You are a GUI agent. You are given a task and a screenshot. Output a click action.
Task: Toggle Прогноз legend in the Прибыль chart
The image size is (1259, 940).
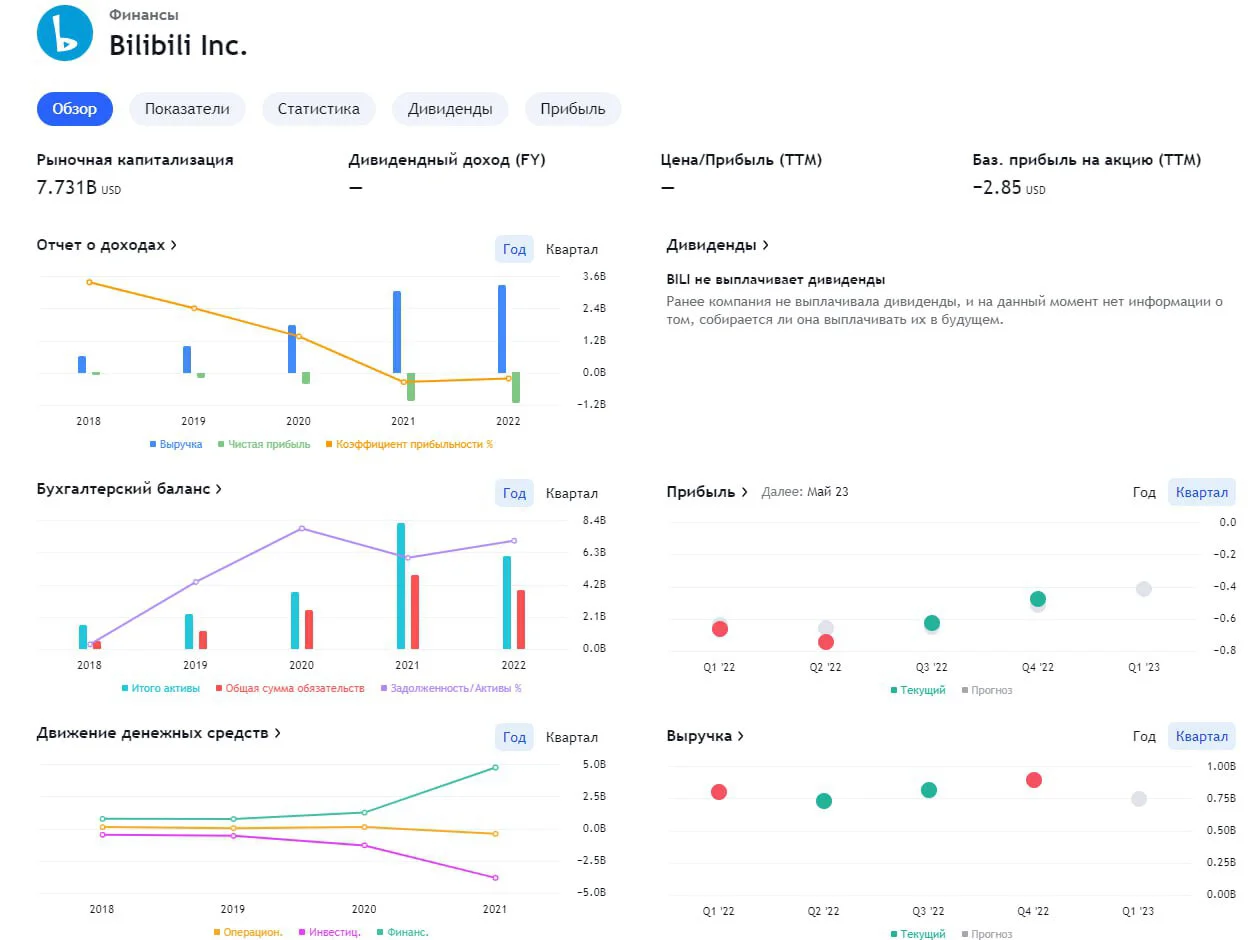986,690
